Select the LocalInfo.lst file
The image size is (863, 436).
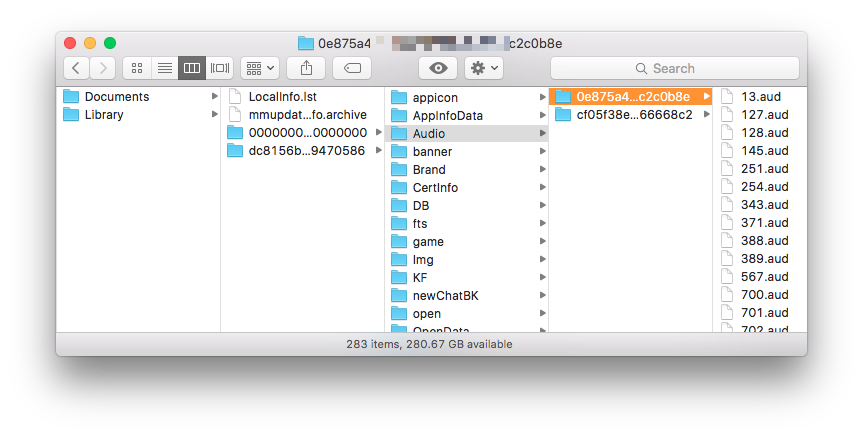point(282,97)
